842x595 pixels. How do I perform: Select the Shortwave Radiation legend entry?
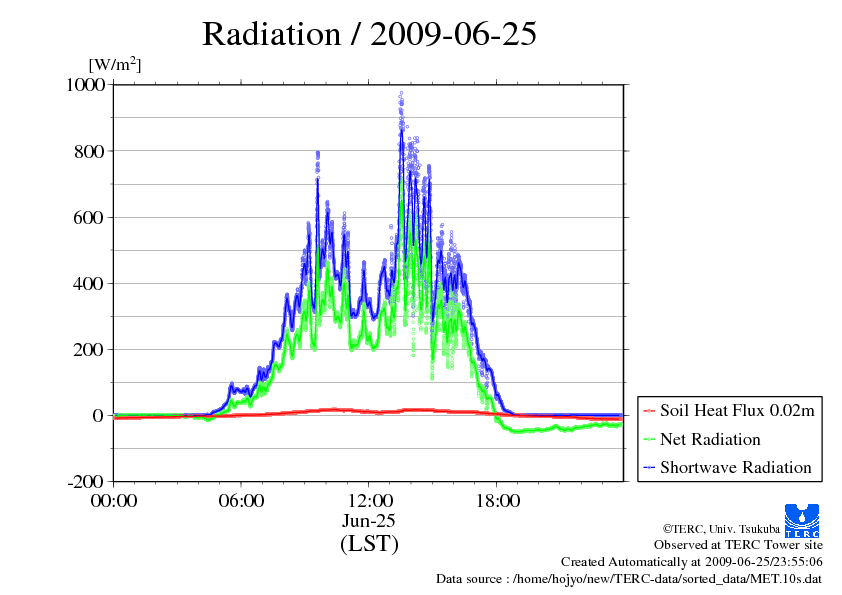730,467
